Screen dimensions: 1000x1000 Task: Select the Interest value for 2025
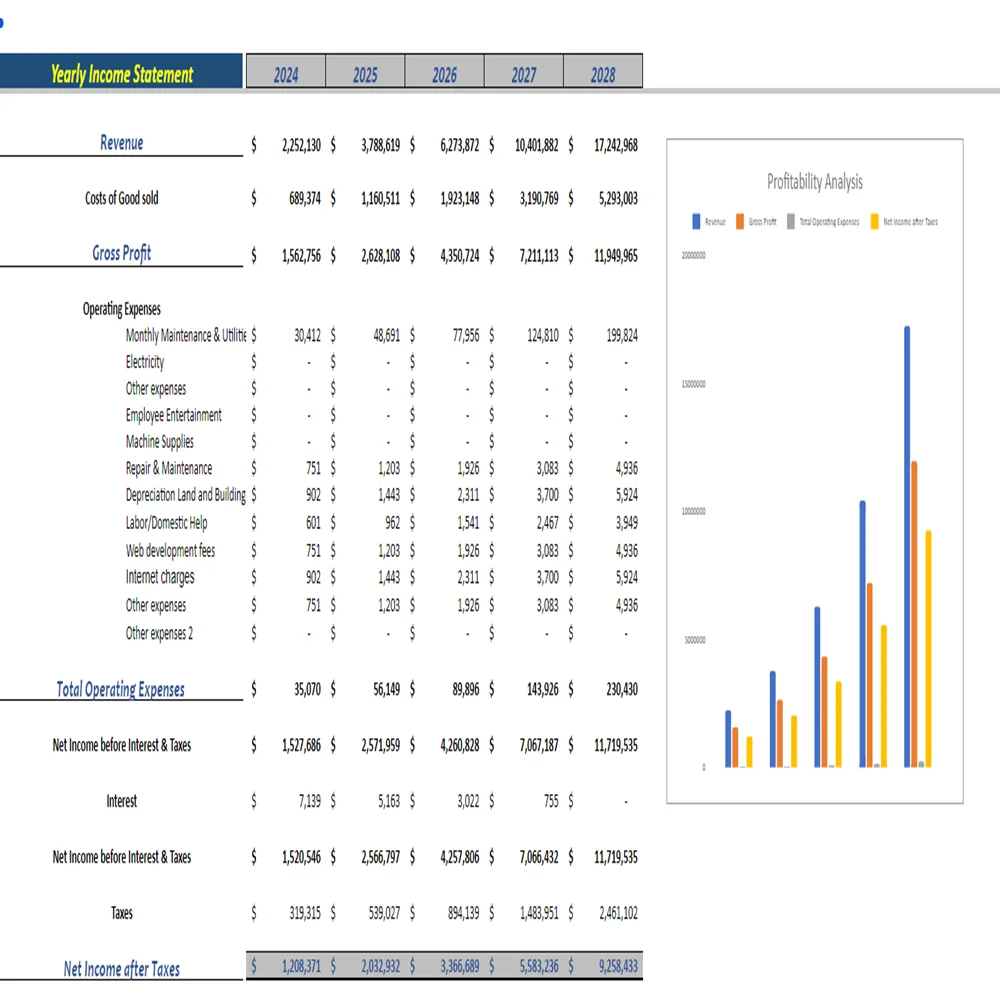click(x=386, y=800)
